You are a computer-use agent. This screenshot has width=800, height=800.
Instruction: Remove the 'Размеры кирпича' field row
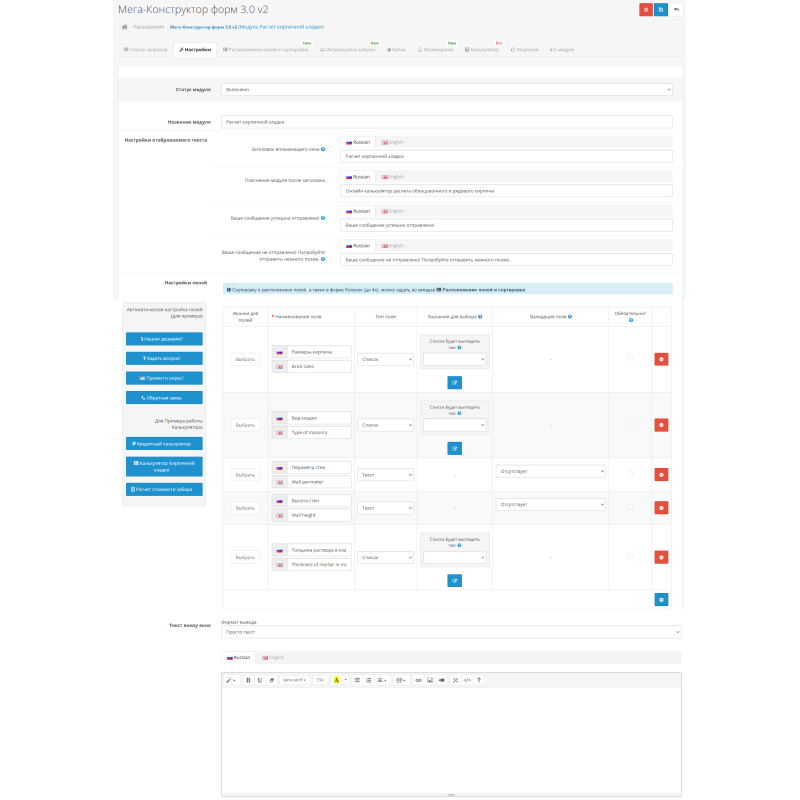tap(661, 359)
